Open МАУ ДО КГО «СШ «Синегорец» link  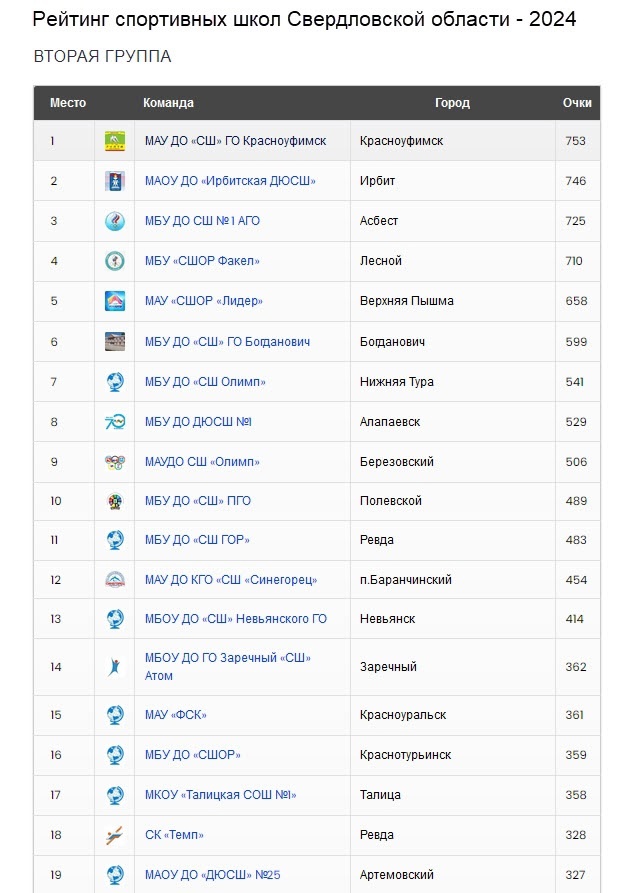tap(231, 580)
